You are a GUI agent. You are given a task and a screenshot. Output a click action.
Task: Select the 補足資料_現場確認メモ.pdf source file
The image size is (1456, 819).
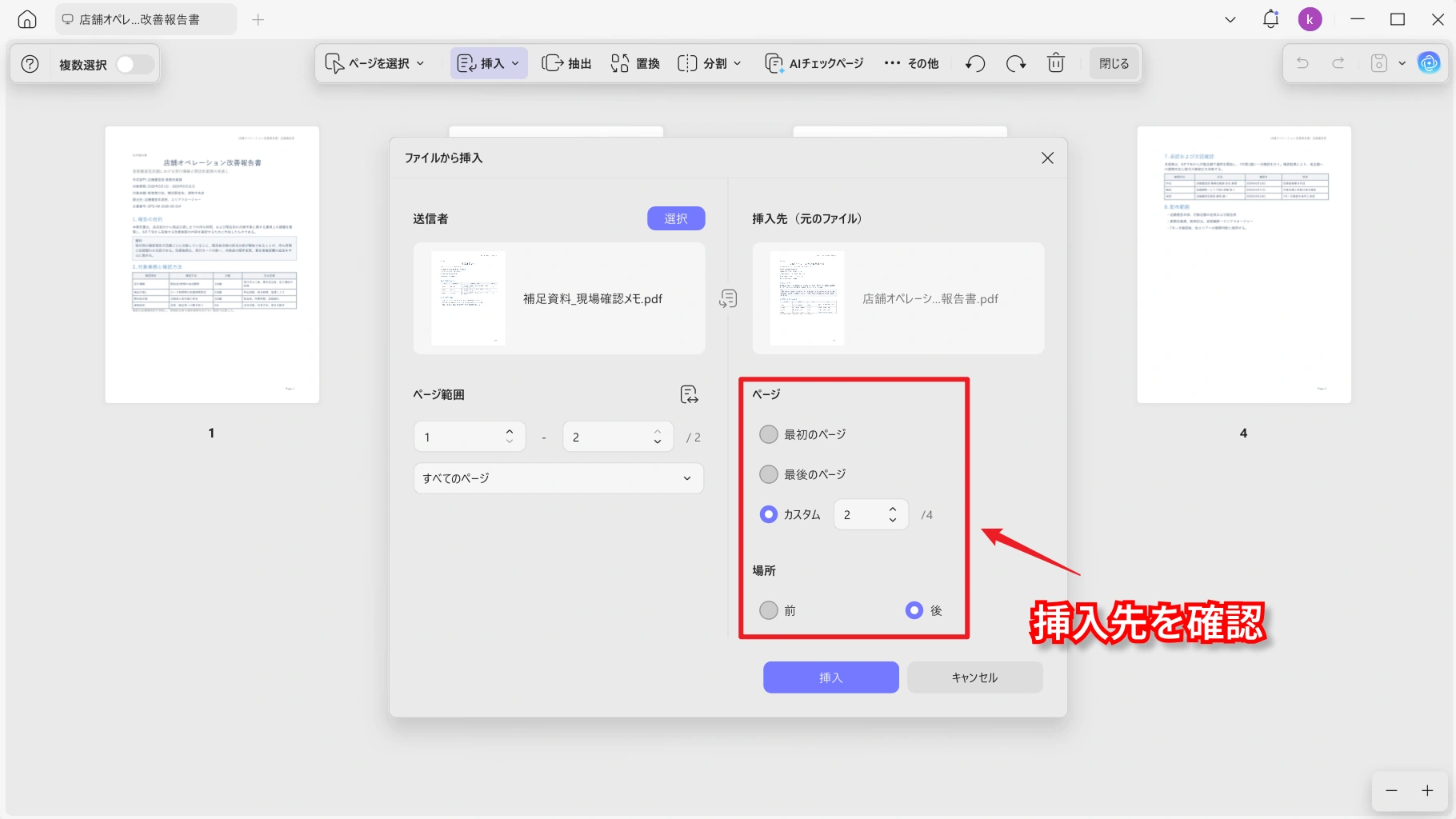pos(559,298)
